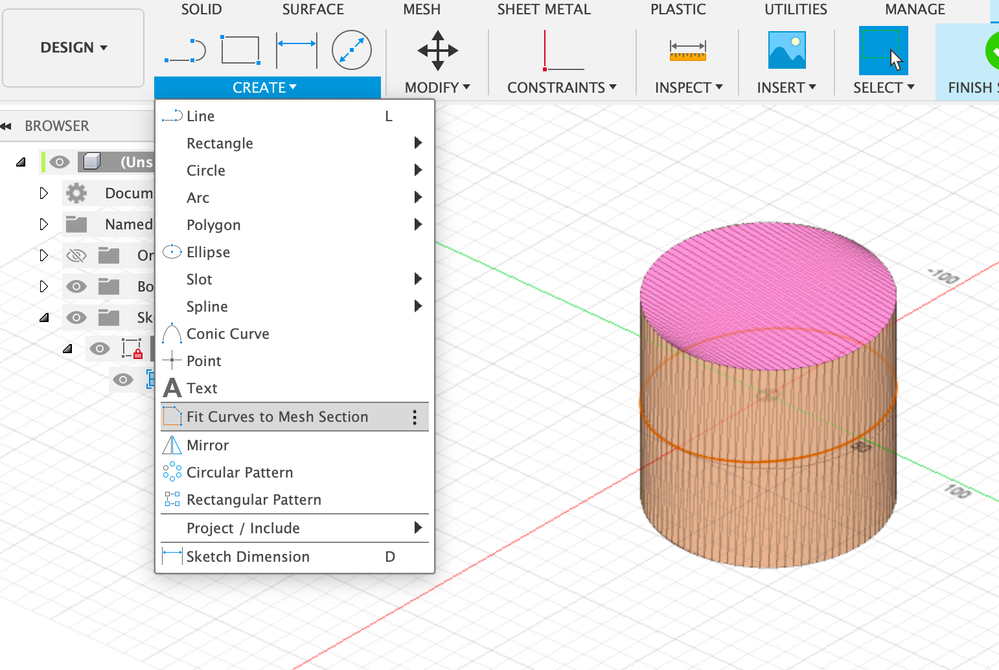999x670 pixels.
Task: Click the Sketch Dimension toolbar icon
Action: click(x=296, y=50)
